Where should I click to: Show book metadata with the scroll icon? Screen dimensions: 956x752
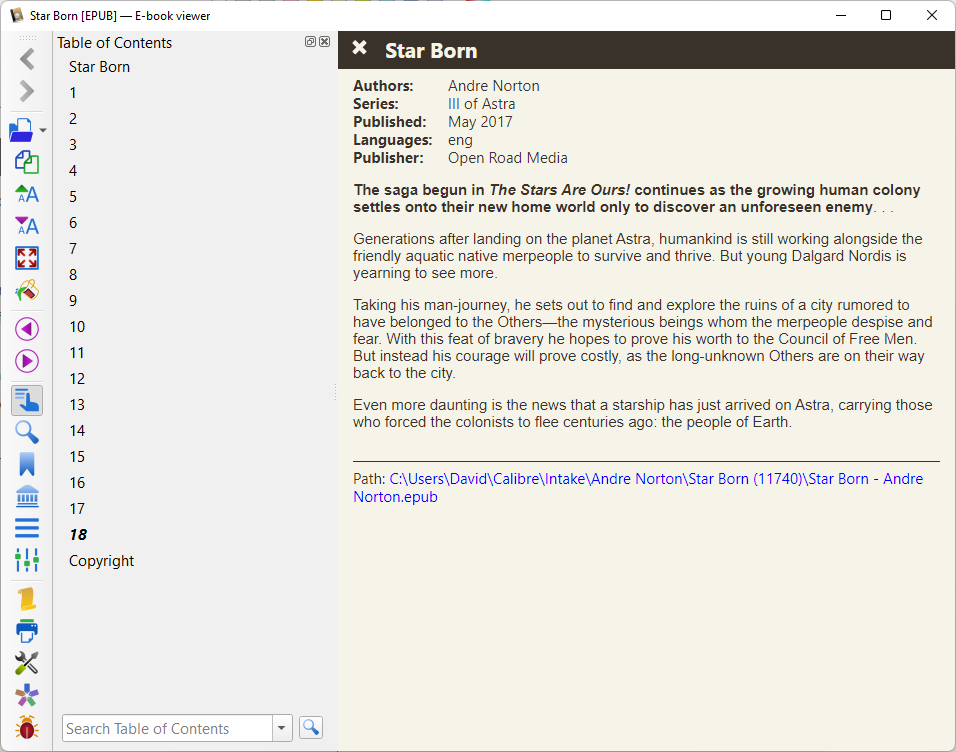click(x=27, y=599)
